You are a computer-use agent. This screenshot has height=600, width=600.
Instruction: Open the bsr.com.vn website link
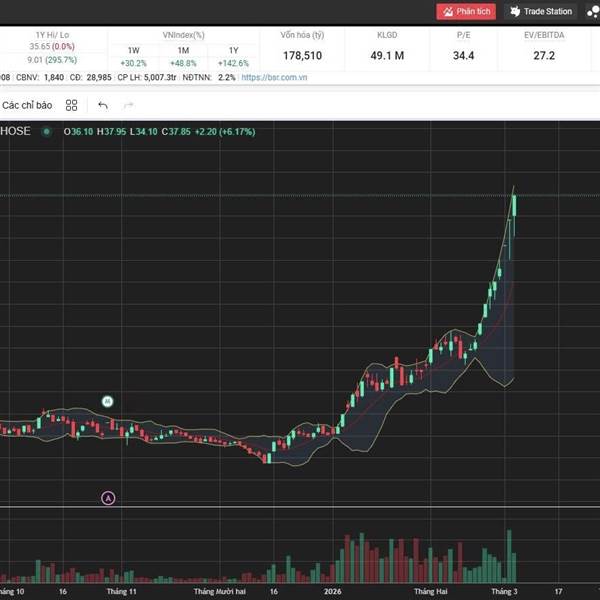(x=274, y=77)
